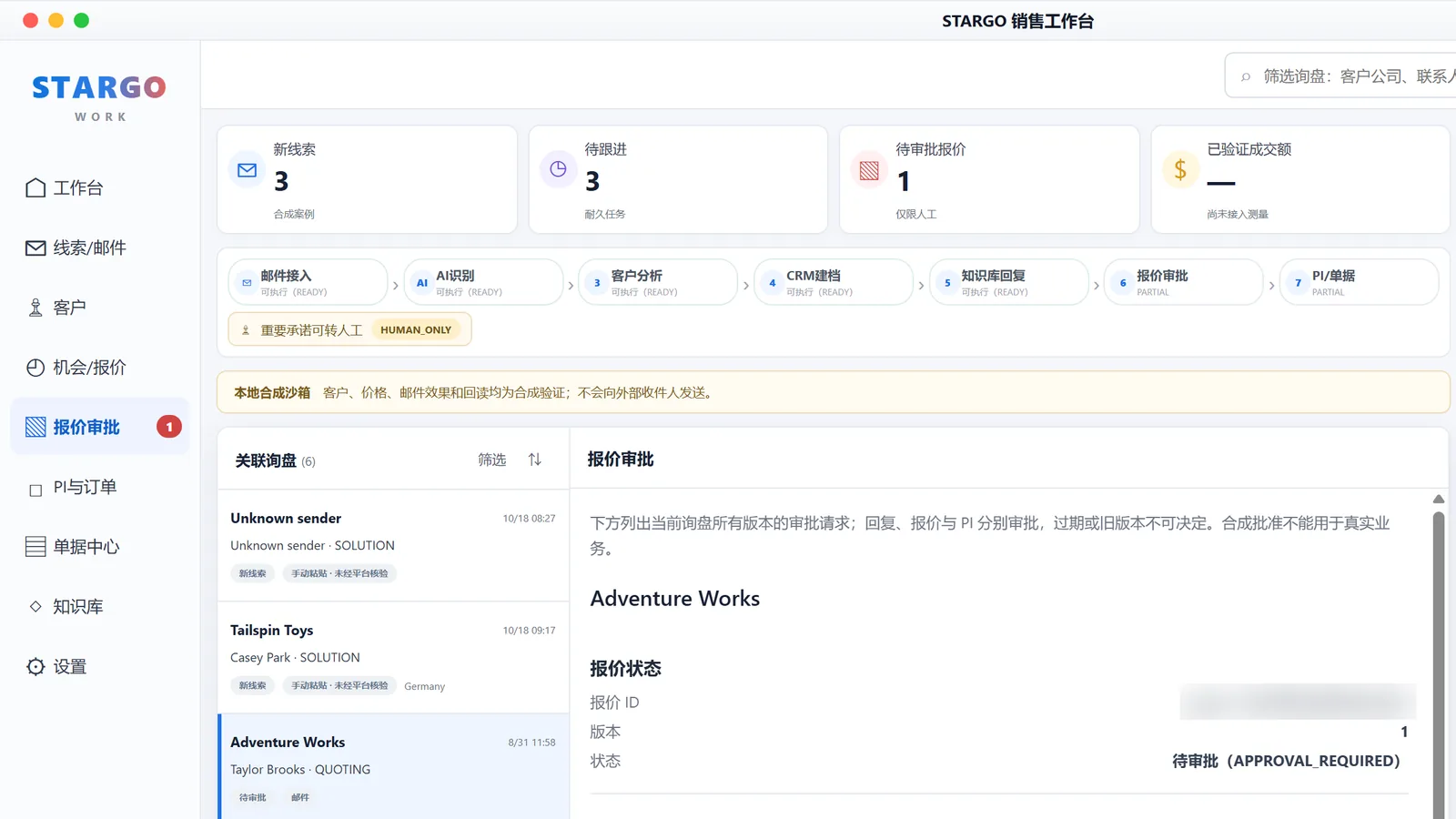1456x819 pixels.
Task: Click the mail icon on 新线索 card
Action: (247, 170)
